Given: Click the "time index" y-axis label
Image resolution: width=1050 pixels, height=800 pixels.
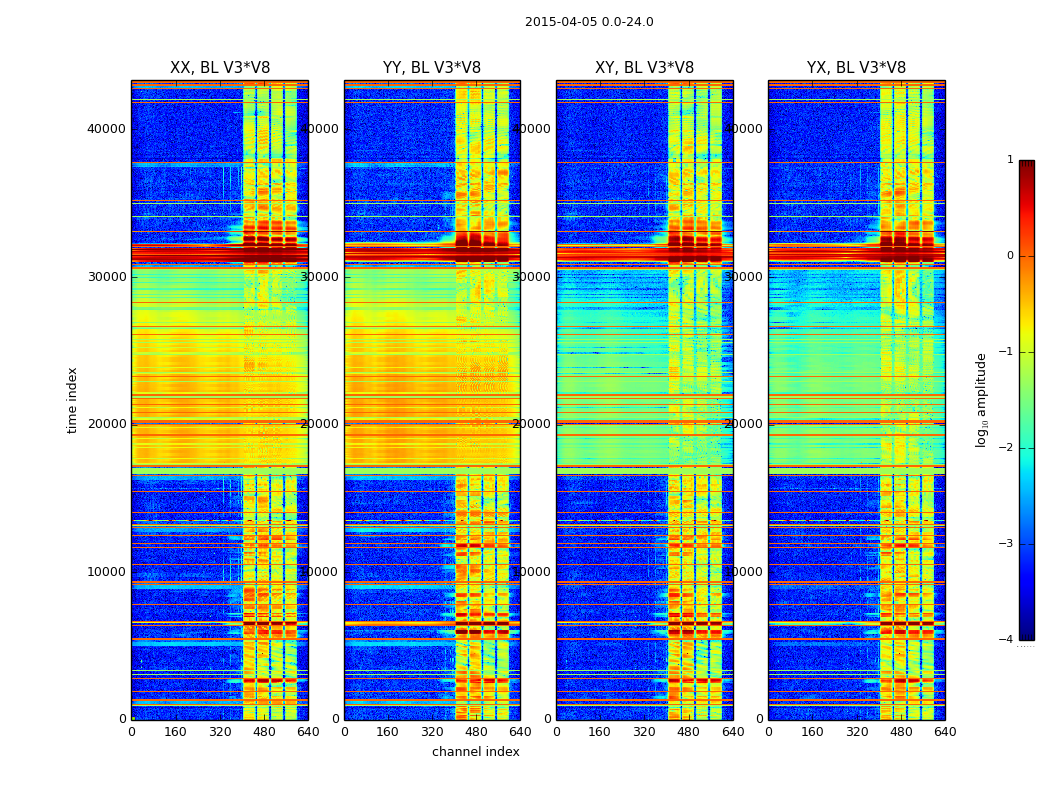Looking at the screenshot, I should tap(72, 400).
